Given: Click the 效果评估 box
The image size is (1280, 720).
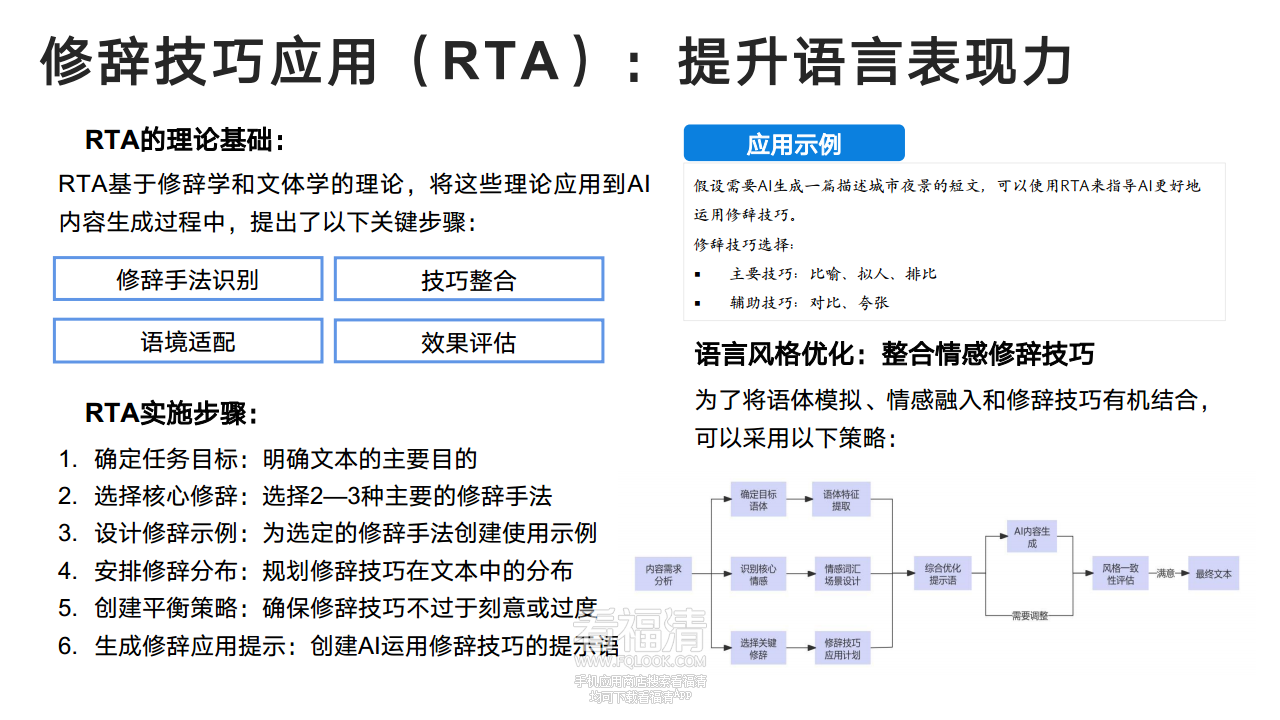Looking at the screenshot, I should click(469, 341).
